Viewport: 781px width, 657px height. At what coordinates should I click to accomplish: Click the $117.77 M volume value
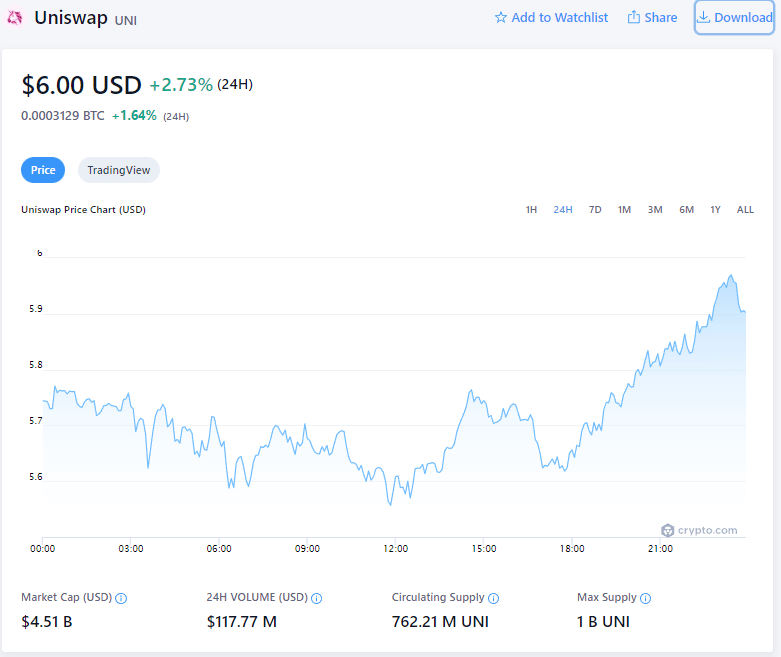point(242,622)
